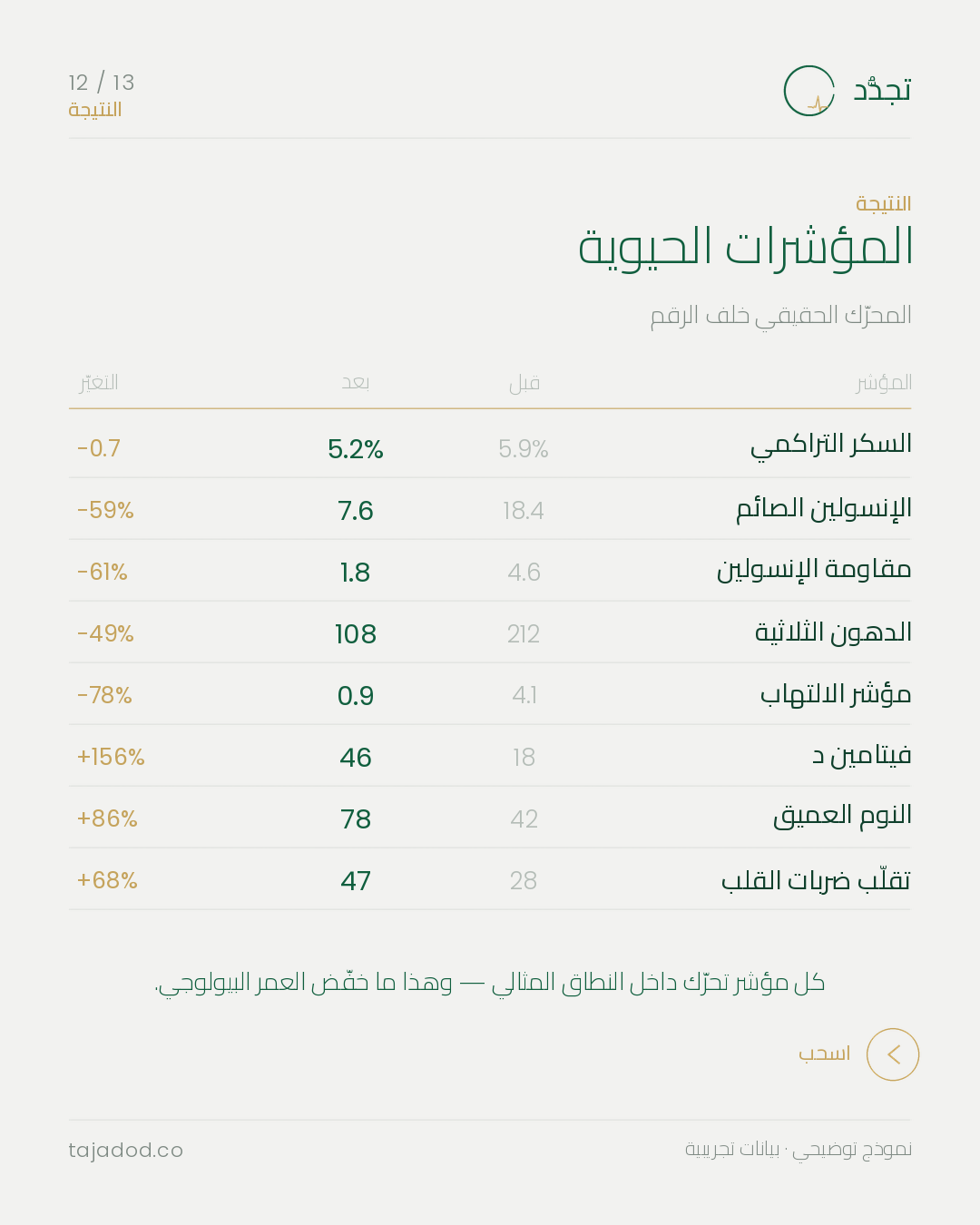Click the الدهون الثلاثية row label
This screenshot has width=980, height=1225.
[x=834, y=632]
